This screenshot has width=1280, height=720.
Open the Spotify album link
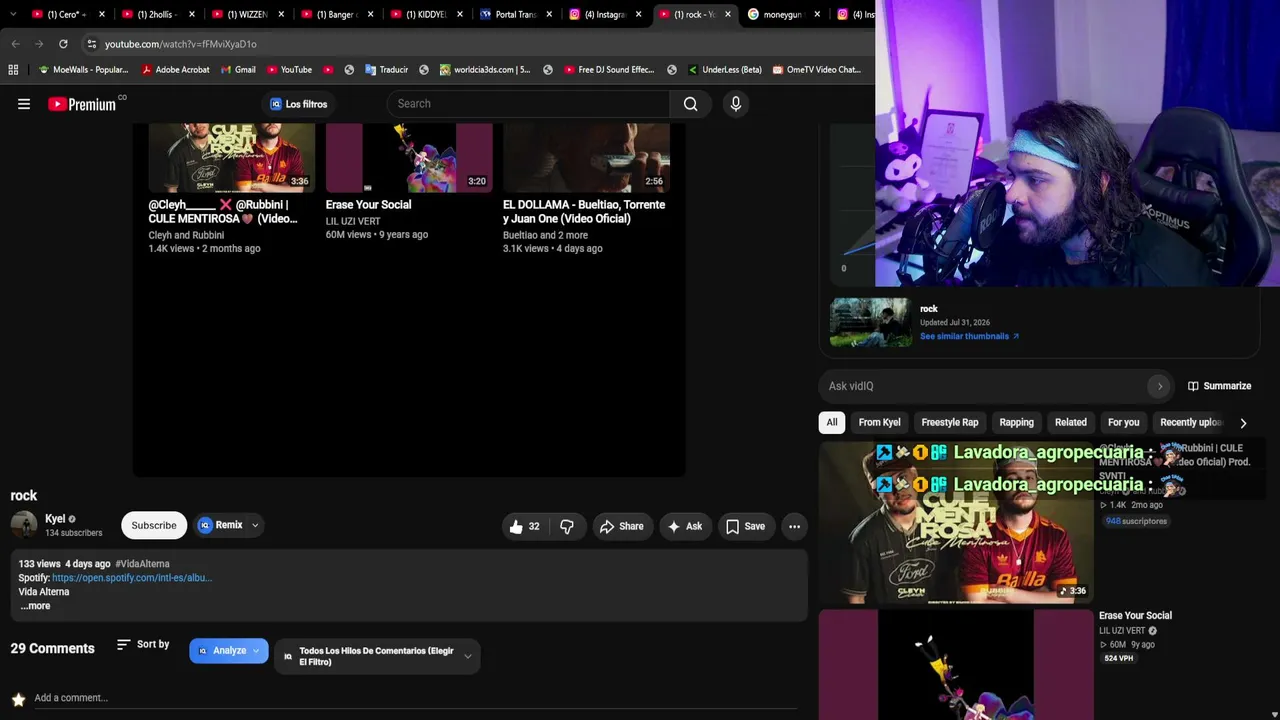(132, 578)
